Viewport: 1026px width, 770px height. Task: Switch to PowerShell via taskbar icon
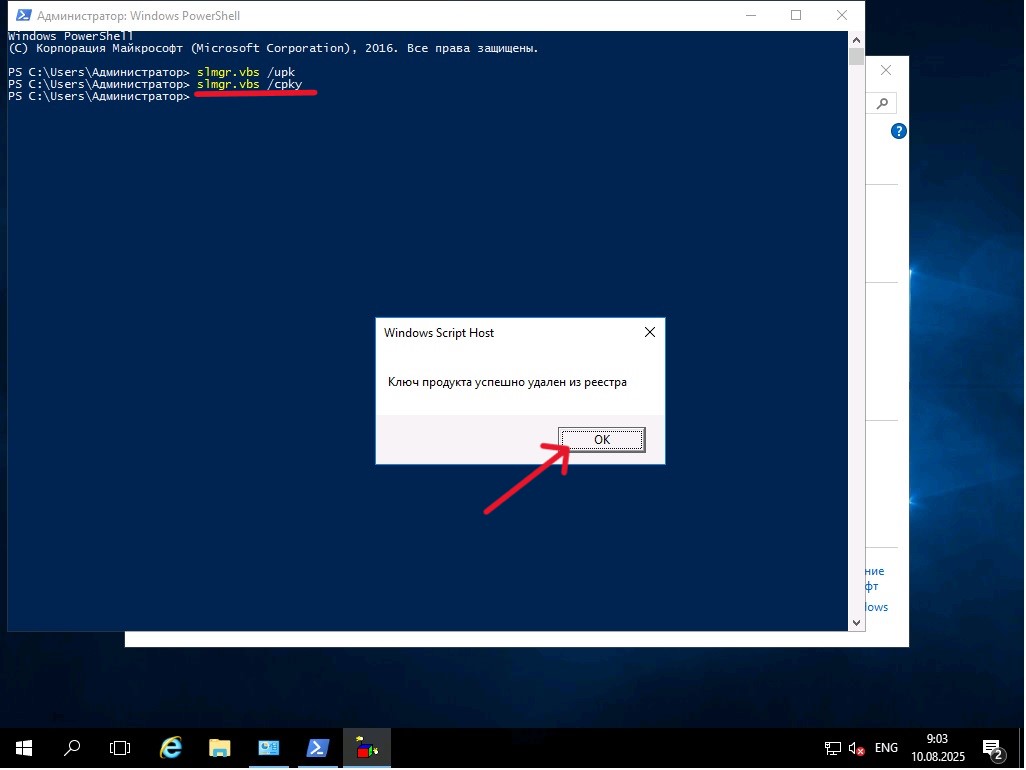(318, 748)
